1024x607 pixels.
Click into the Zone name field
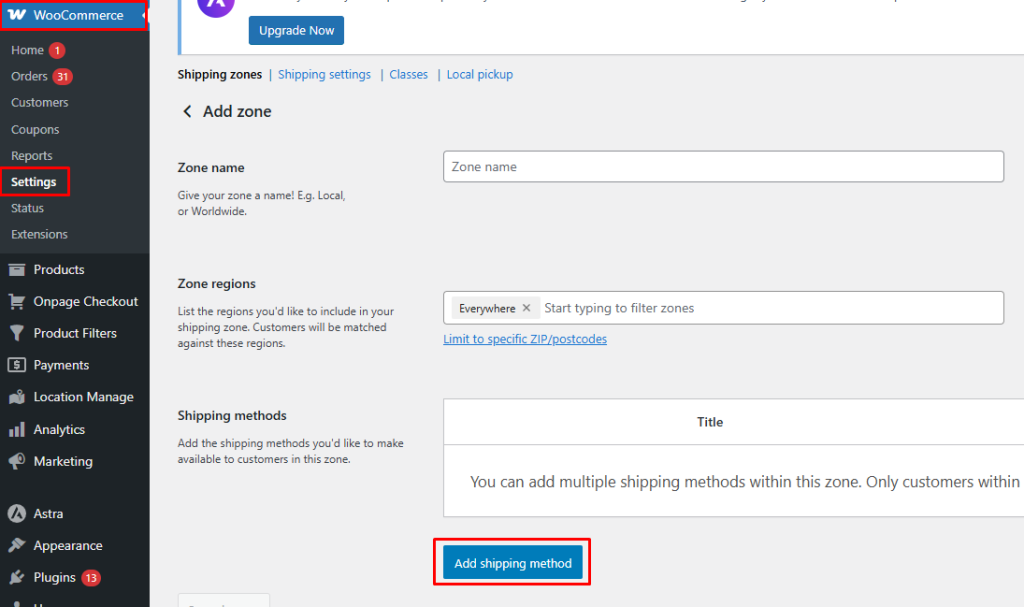coord(723,167)
